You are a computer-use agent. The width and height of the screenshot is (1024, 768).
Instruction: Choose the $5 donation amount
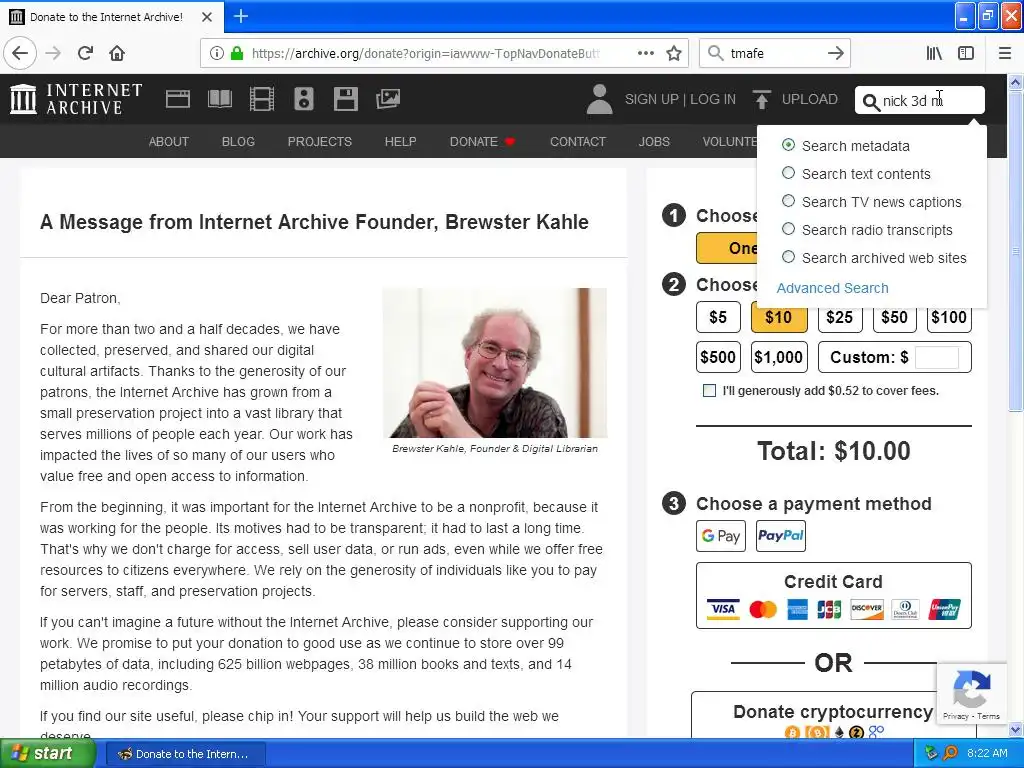tap(718, 317)
